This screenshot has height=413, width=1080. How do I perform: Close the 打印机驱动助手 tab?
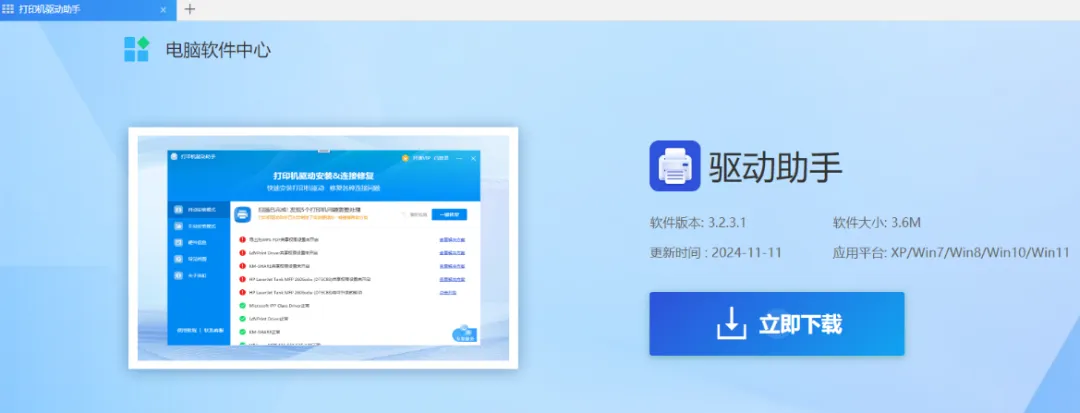point(164,9)
